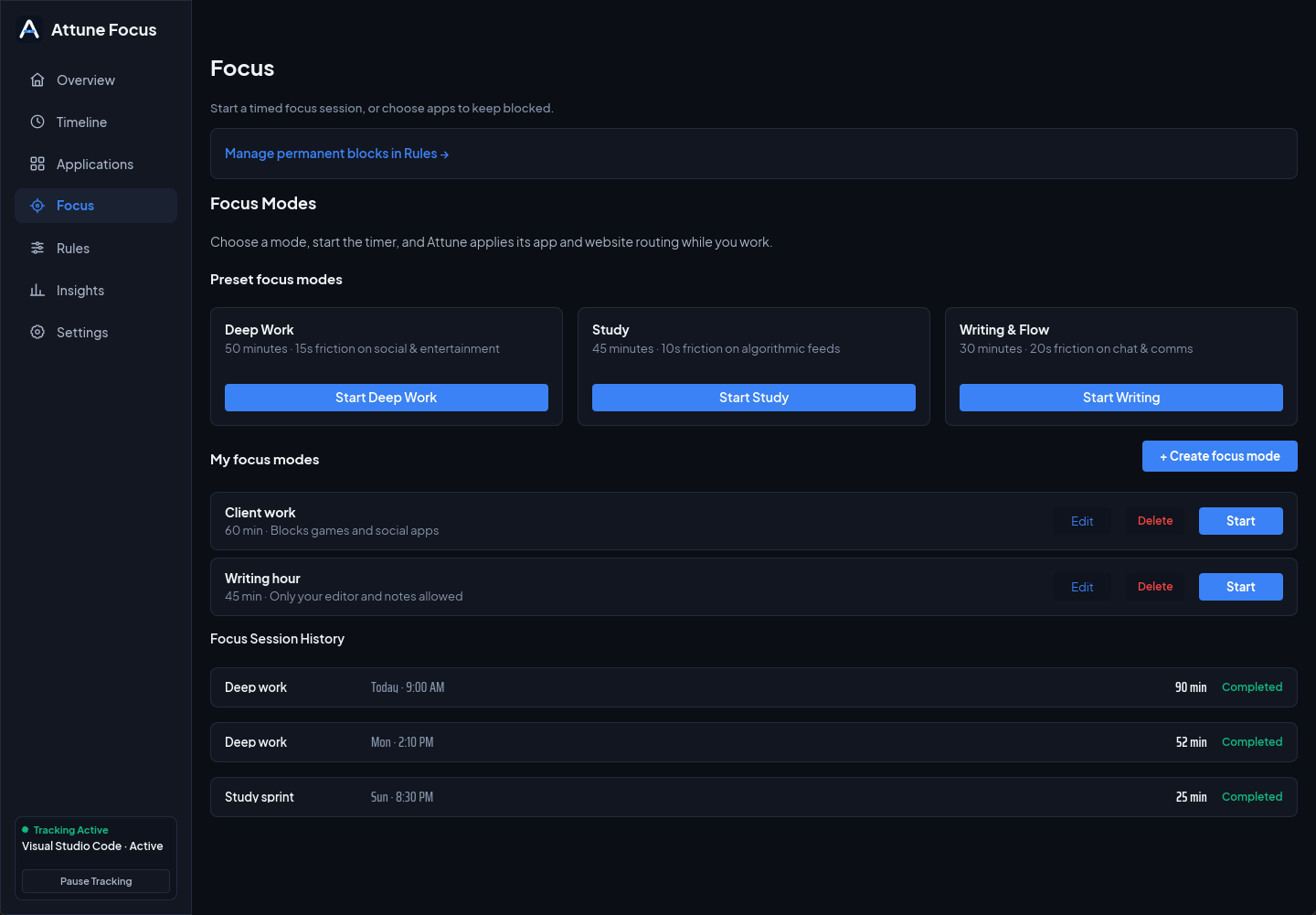
Task: Select the Mon 2:10 PM Deep work session
Action: [x=754, y=742]
